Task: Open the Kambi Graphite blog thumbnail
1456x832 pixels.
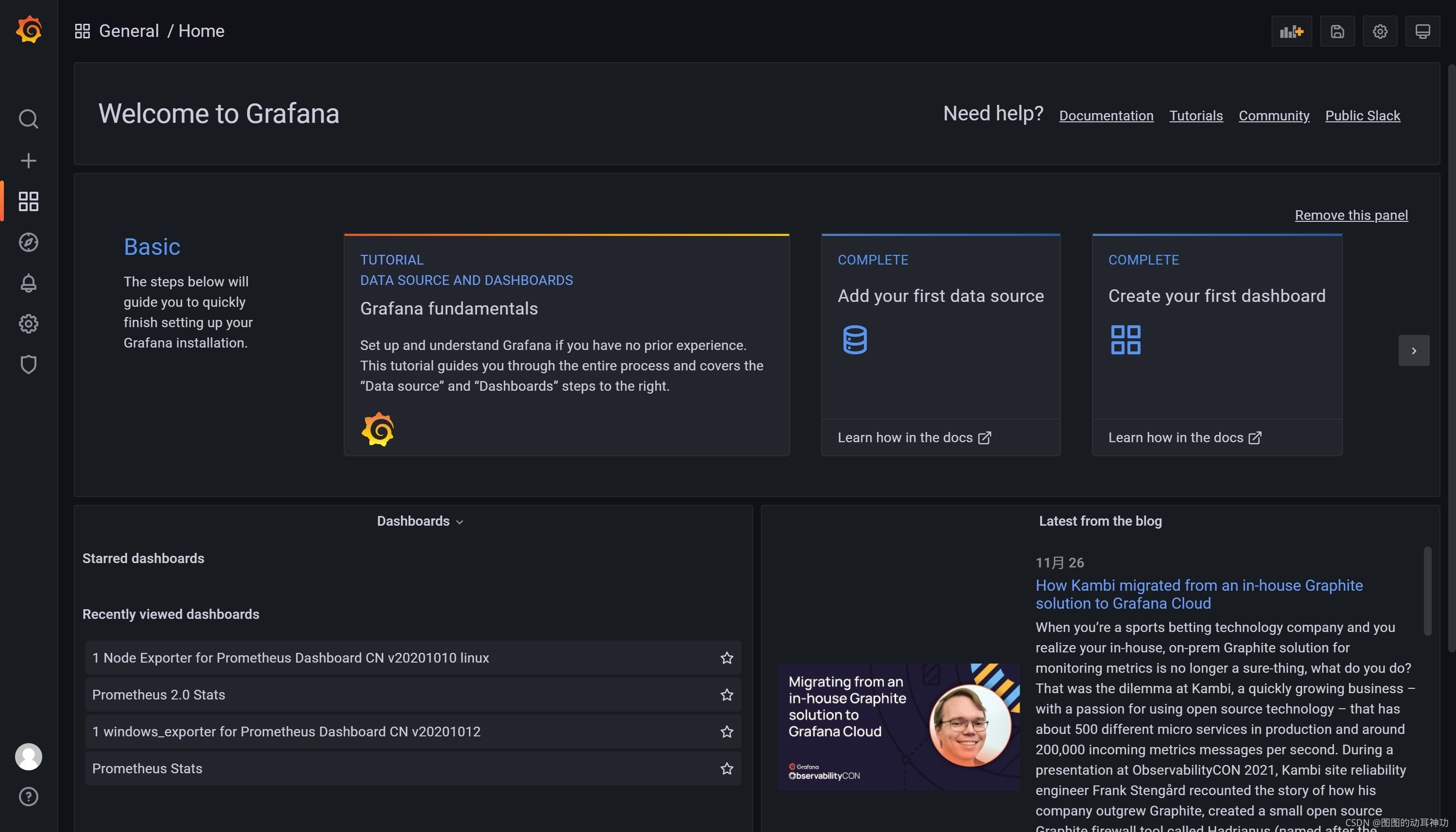Action: [x=898, y=726]
